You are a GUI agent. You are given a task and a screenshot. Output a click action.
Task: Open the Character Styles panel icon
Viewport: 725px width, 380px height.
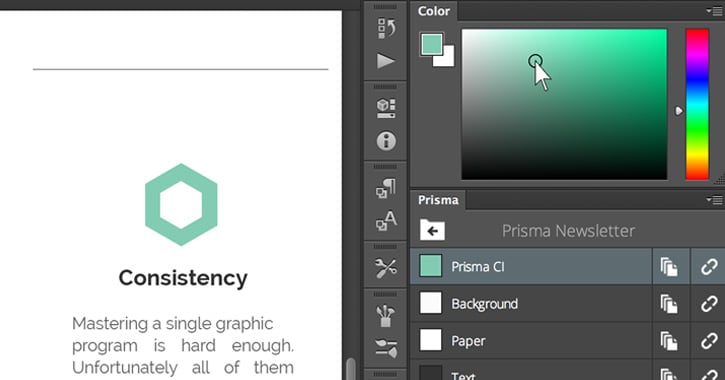click(386, 221)
